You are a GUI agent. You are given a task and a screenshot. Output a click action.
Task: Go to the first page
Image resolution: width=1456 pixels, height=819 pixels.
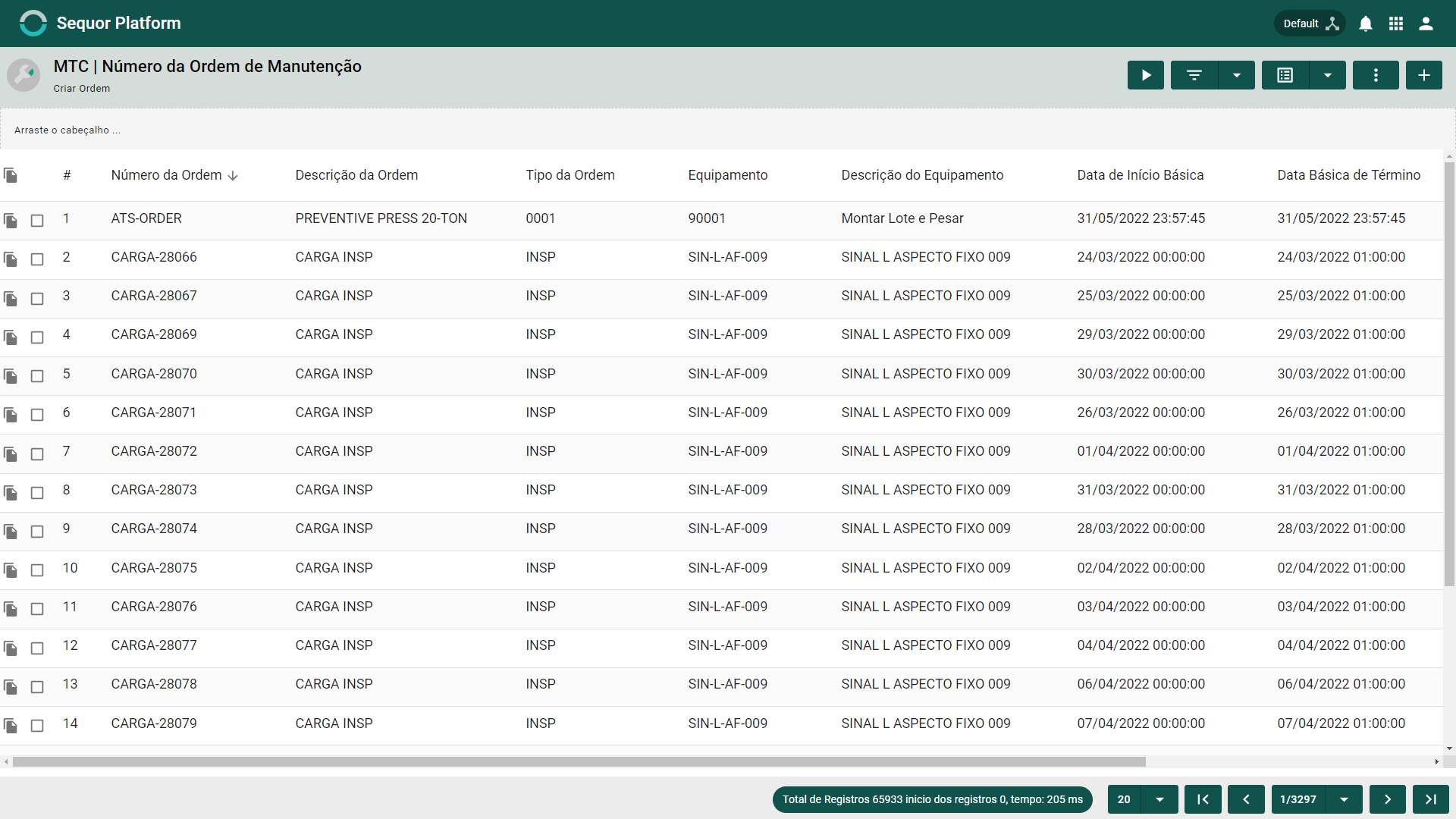[x=1203, y=799]
